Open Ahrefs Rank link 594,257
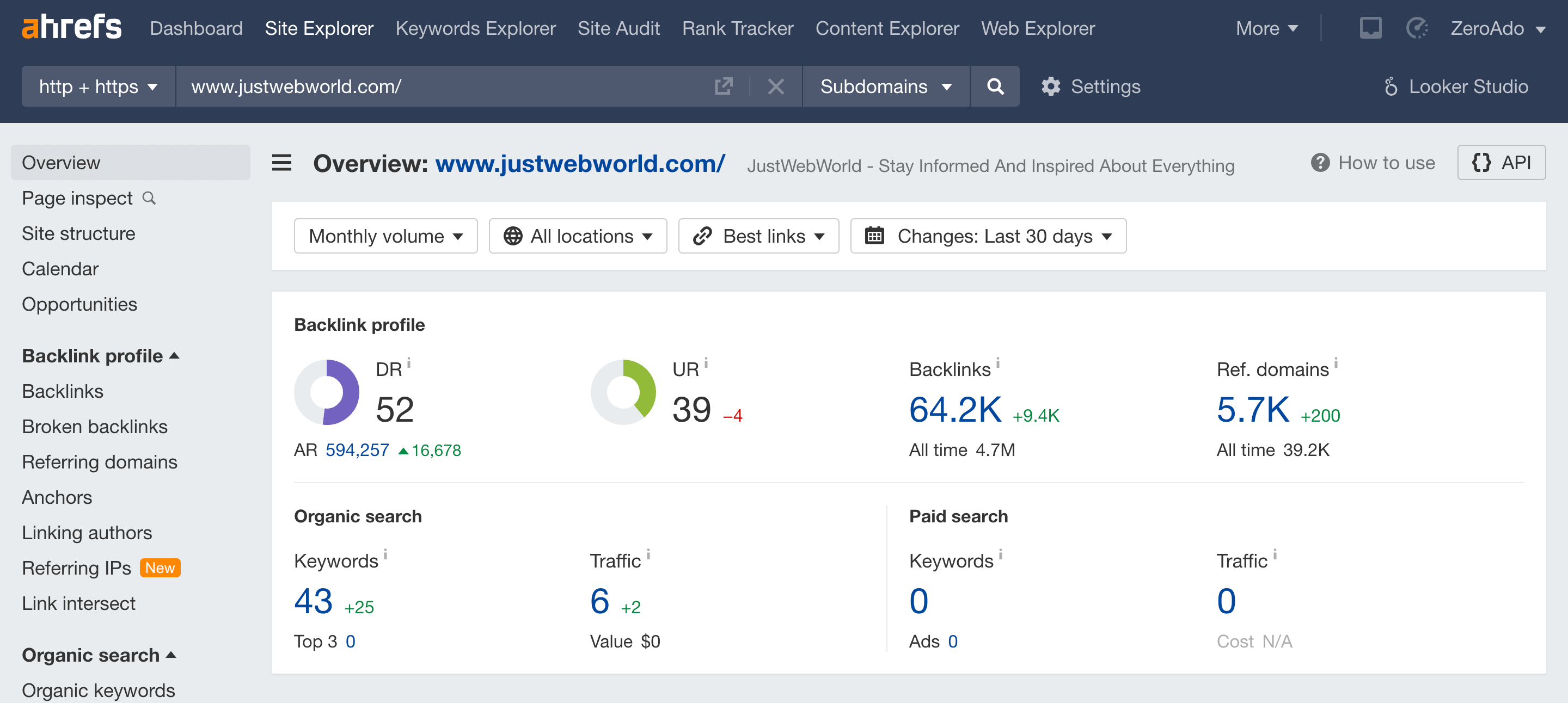This screenshot has width=1568, height=703. pos(356,450)
